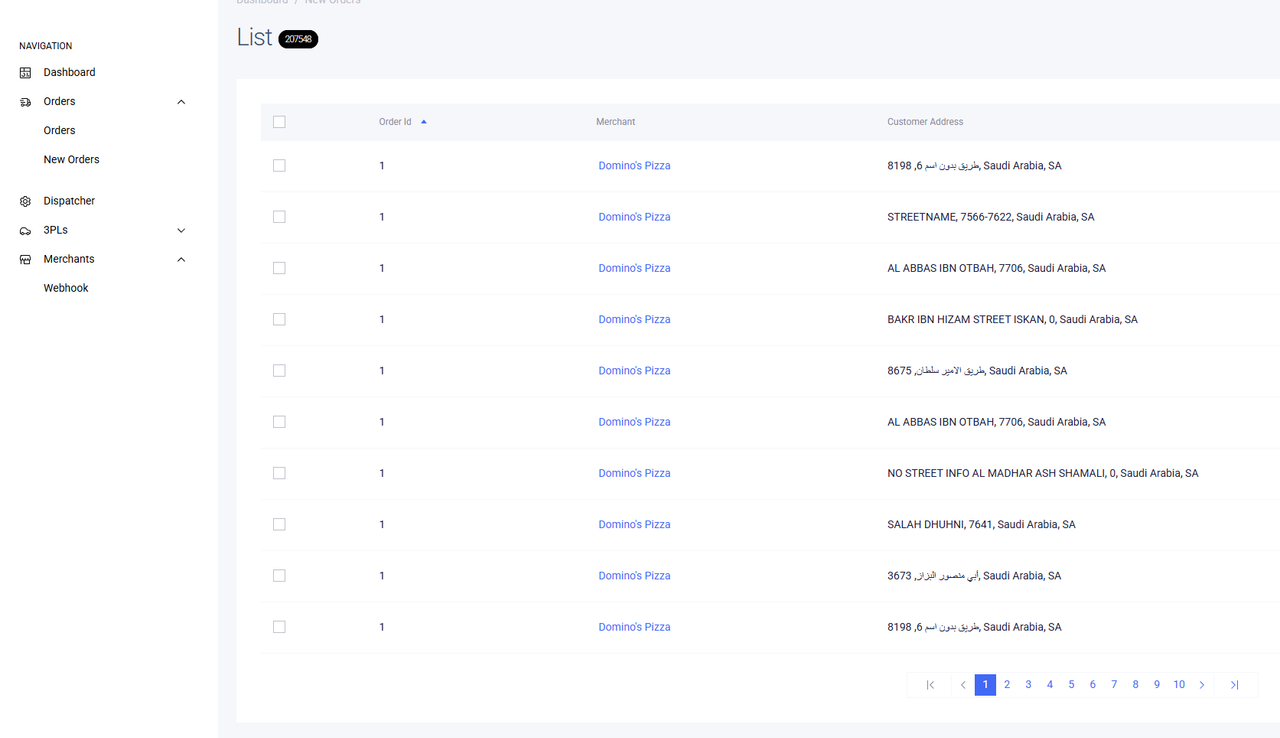This screenshot has height=738, width=1280.
Task: Click the NAVIGATION sidebar heading
Action: click(45, 46)
